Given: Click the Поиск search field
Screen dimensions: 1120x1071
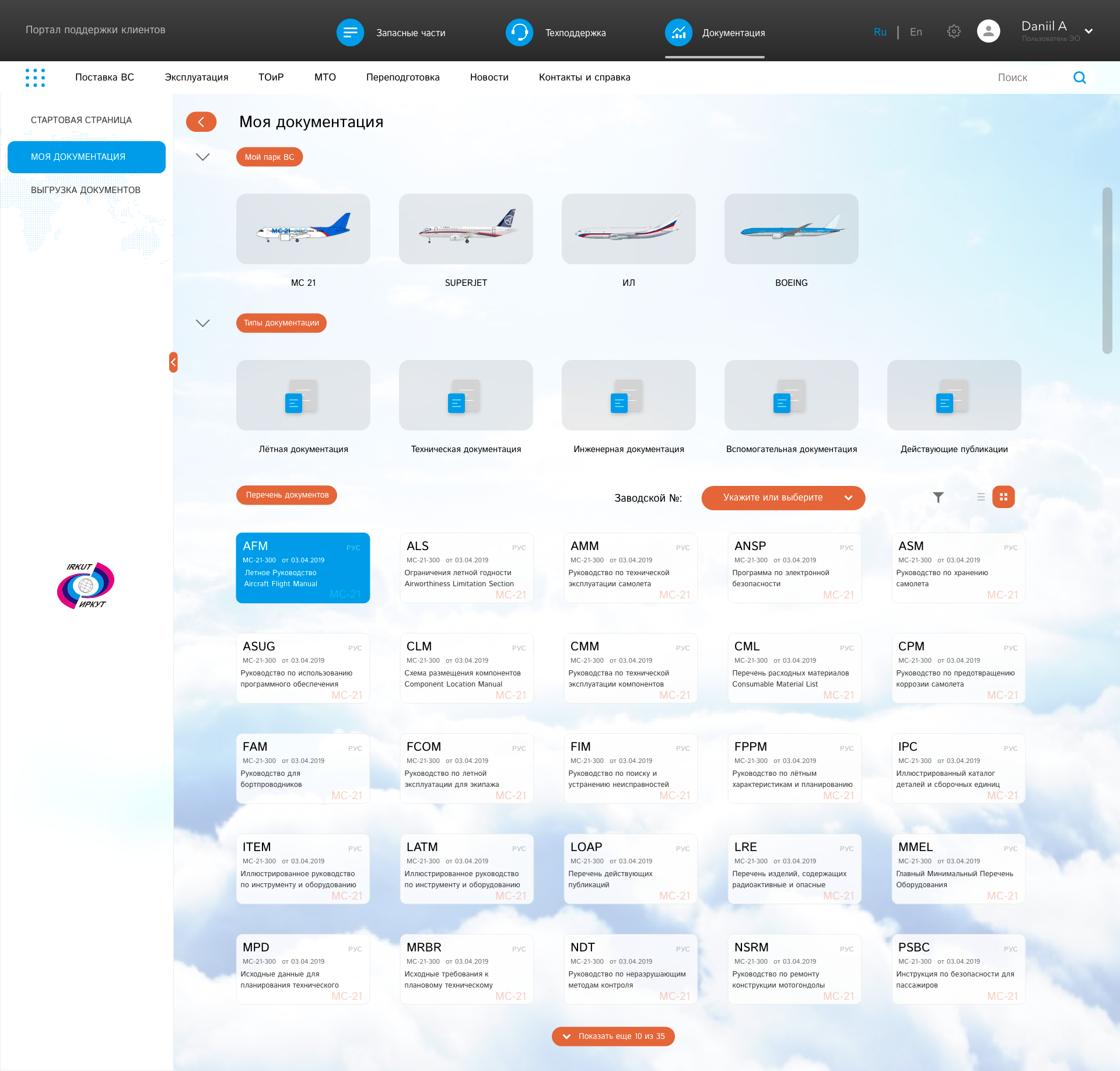Looking at the screenshot, I should tap(1013, 78).
